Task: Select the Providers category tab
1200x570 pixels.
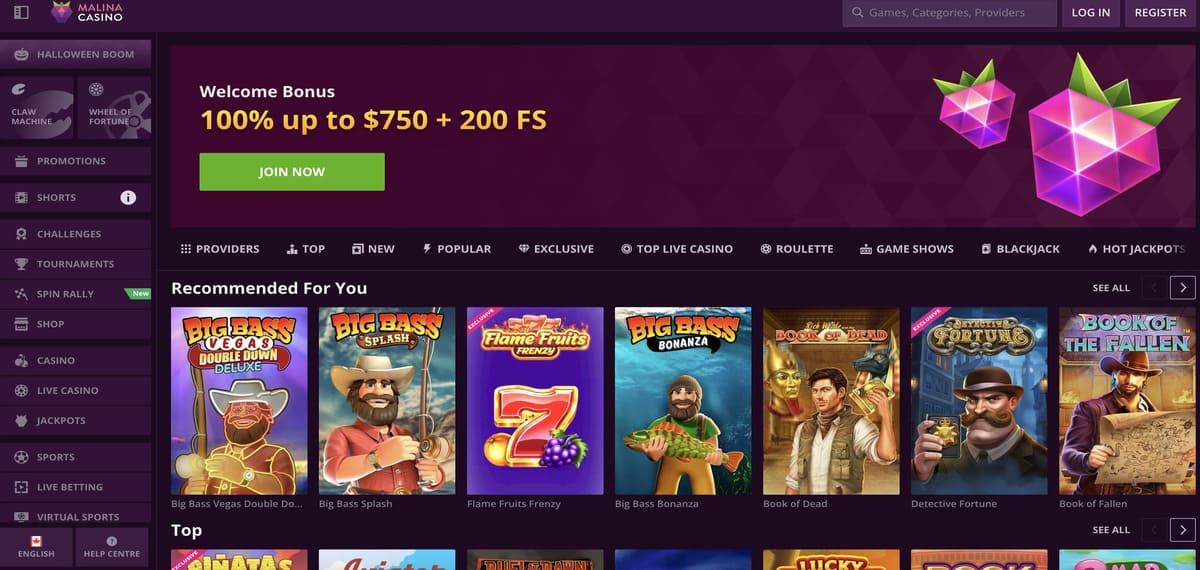Action: [x=219, y=249]
